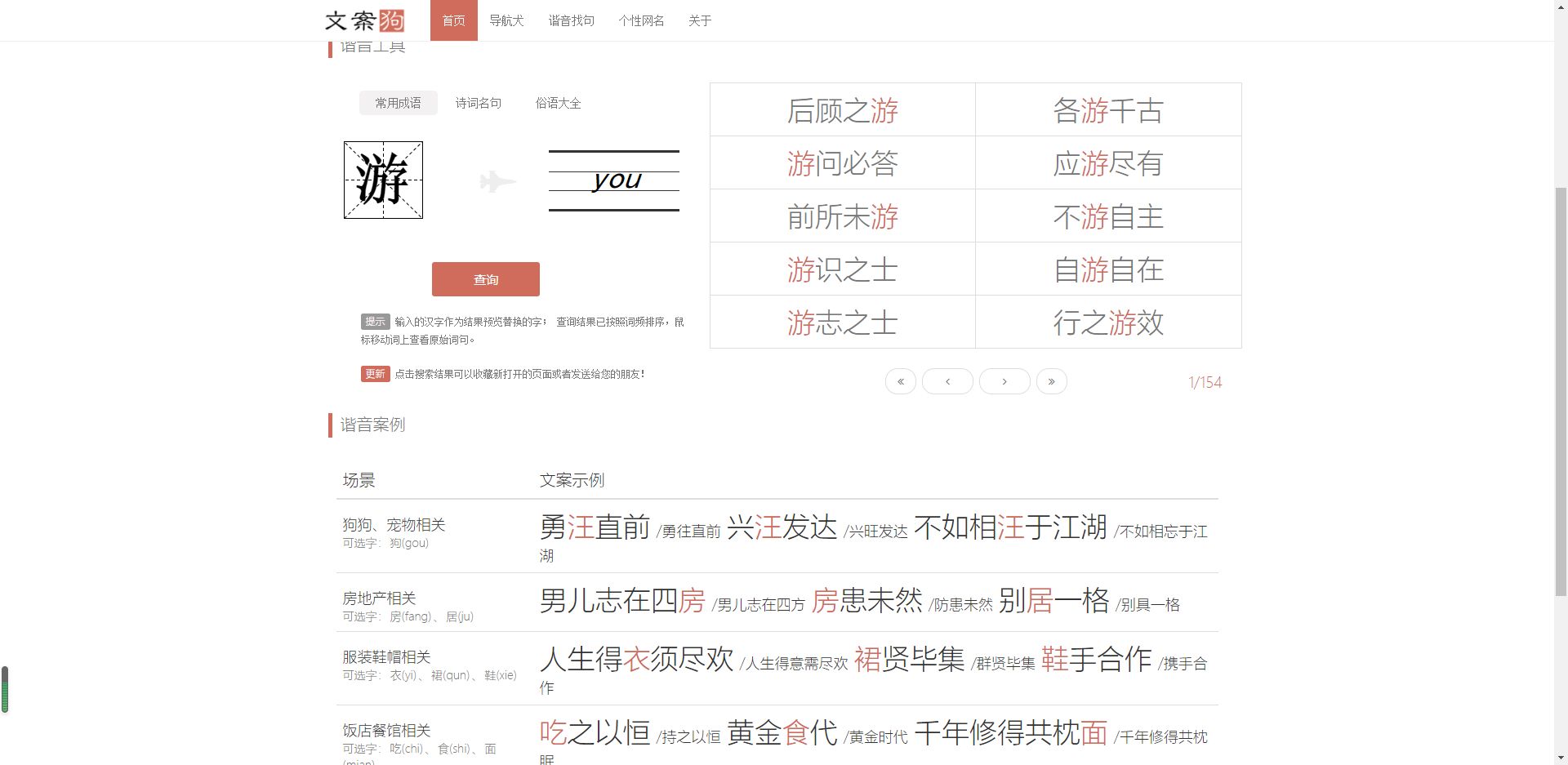Open the 关于 nav item
The height and width of the screenshot is (765, 1568).
[x=700, y=20]
